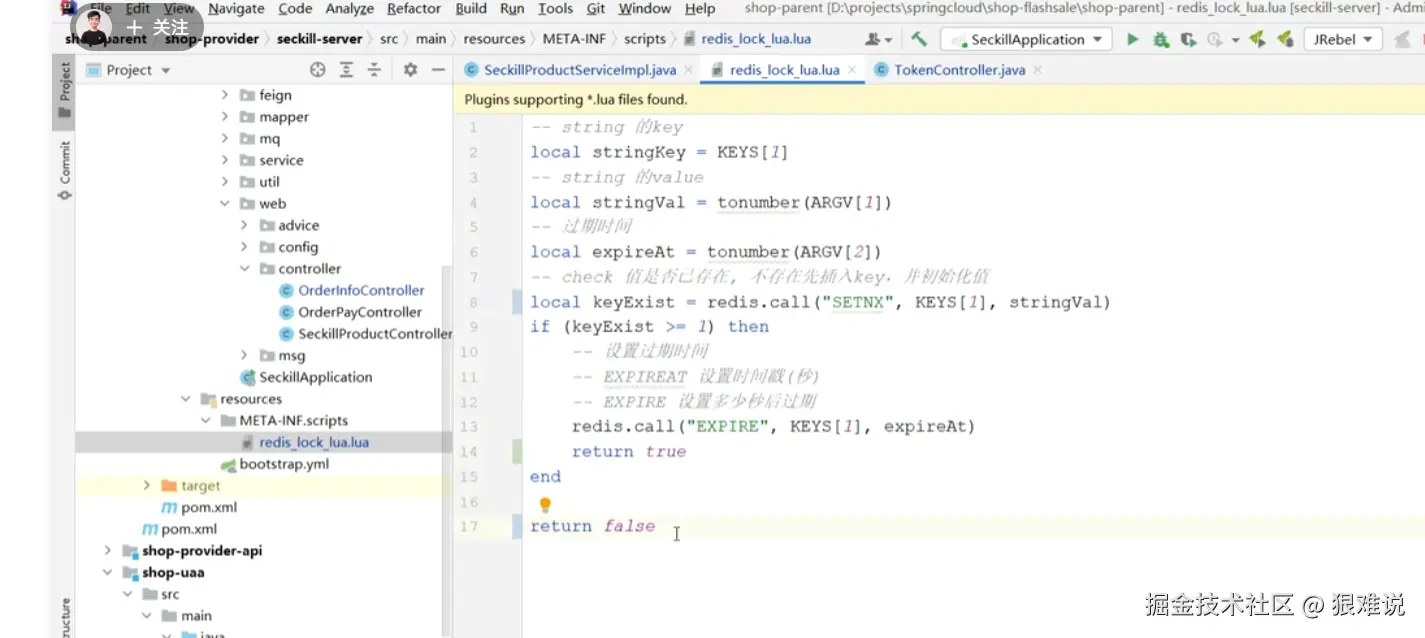Click the 'return false' line in editor
The height and width of the screenshot is (638, 1425).
pos(593,527)
